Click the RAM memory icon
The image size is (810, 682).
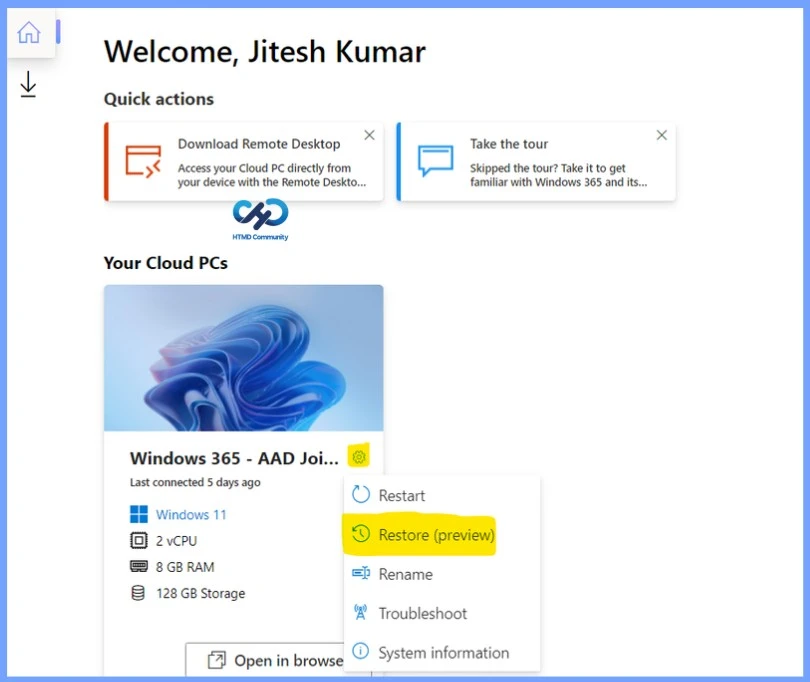tap(138, 566)
